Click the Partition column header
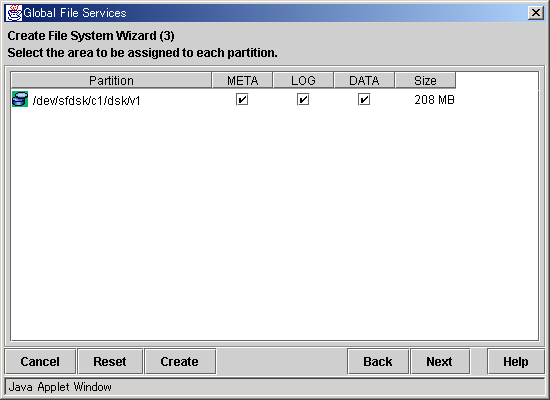The image size is (550, 400). click(111, 80)
